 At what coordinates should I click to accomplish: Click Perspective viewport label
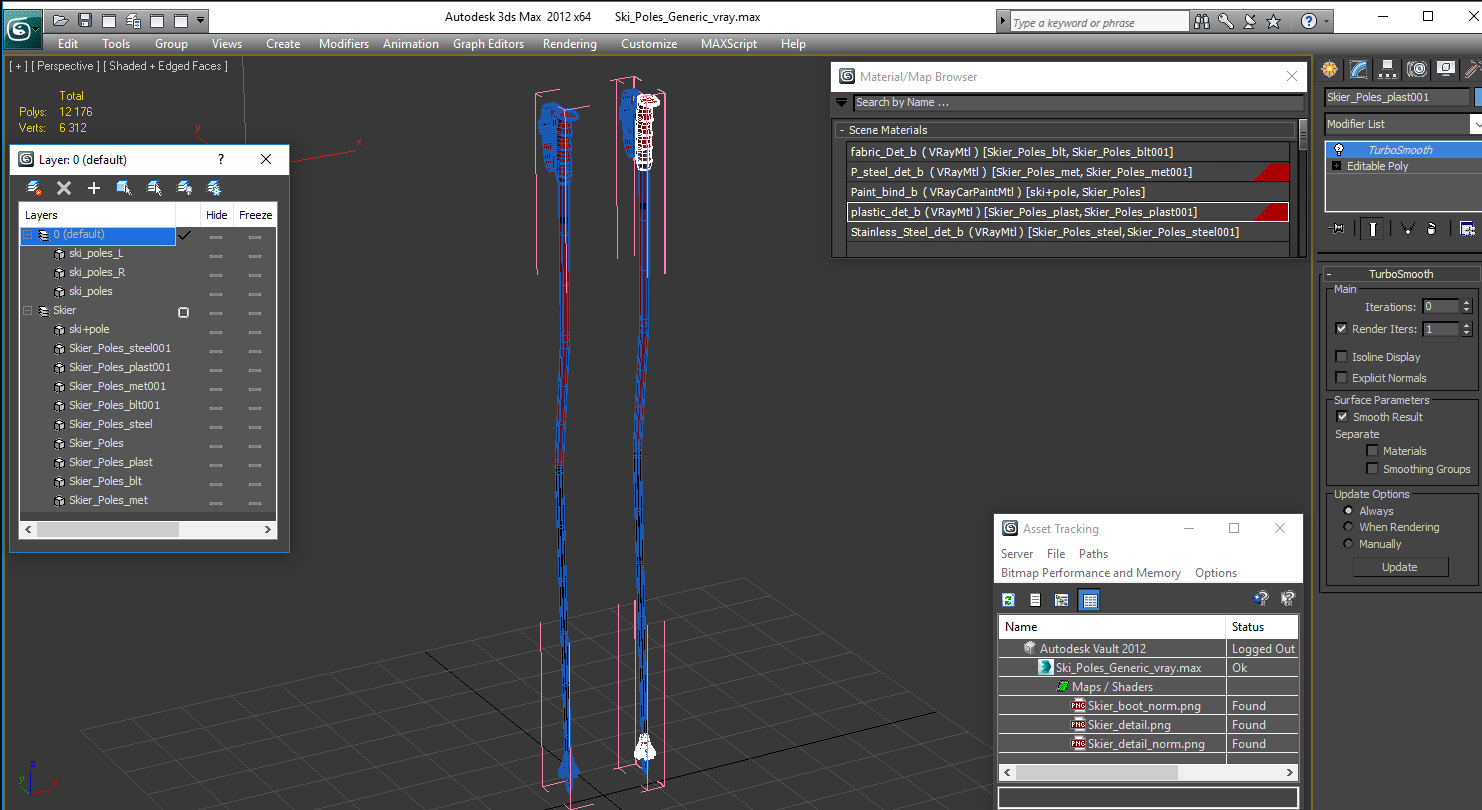[x=66, y=66]
